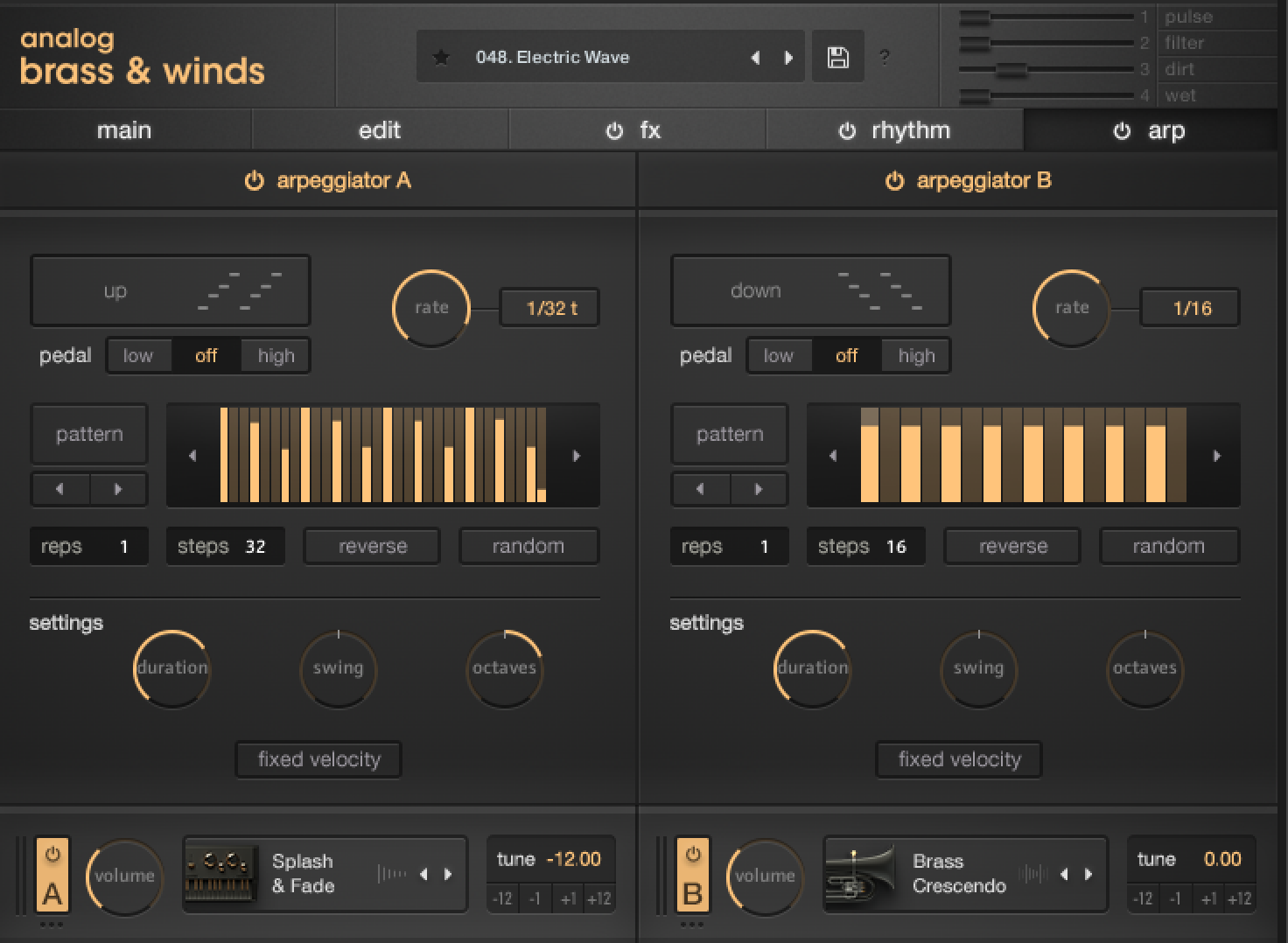This screenshot has height=943, width=1288.
Task: Click the Brass Crescendo trumpet icon
Action: [862, 874]
